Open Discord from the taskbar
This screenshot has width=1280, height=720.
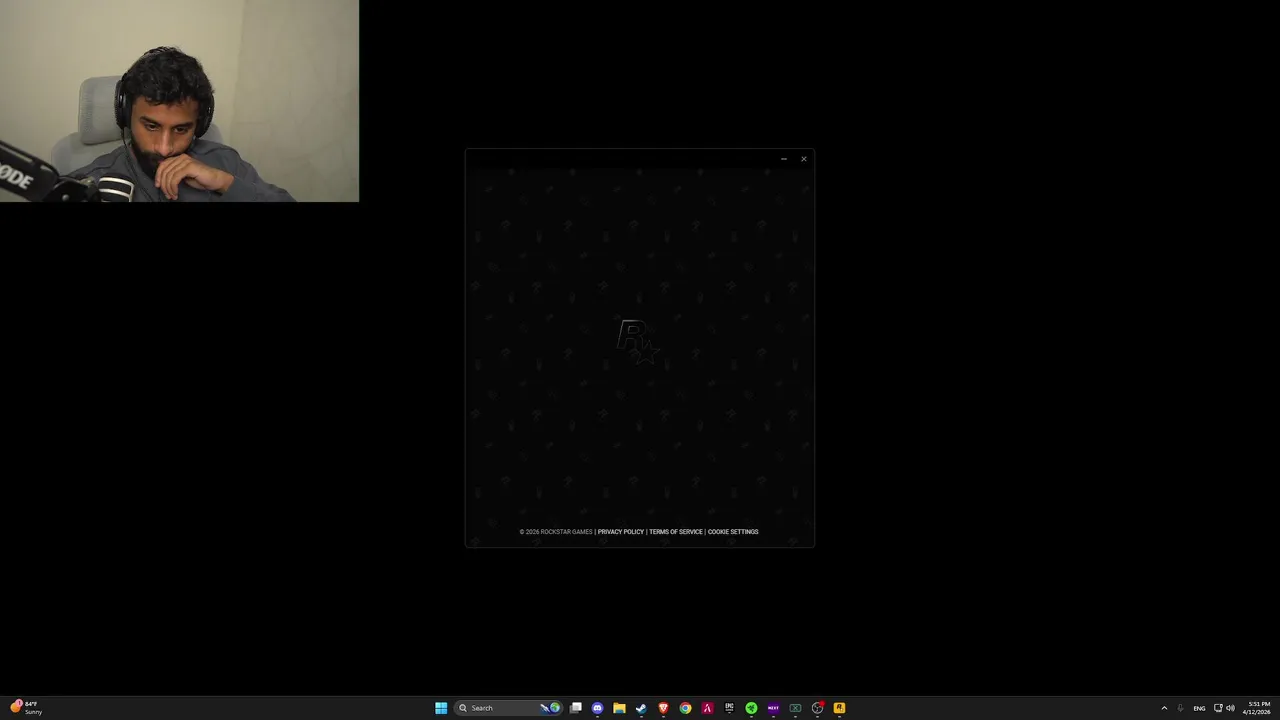pyautogui.click(x=598, y=708)
